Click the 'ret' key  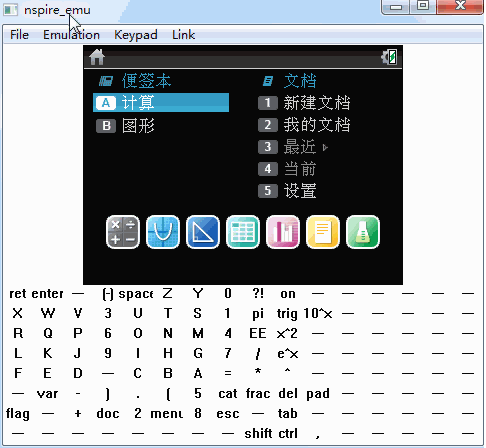(18, 294)
